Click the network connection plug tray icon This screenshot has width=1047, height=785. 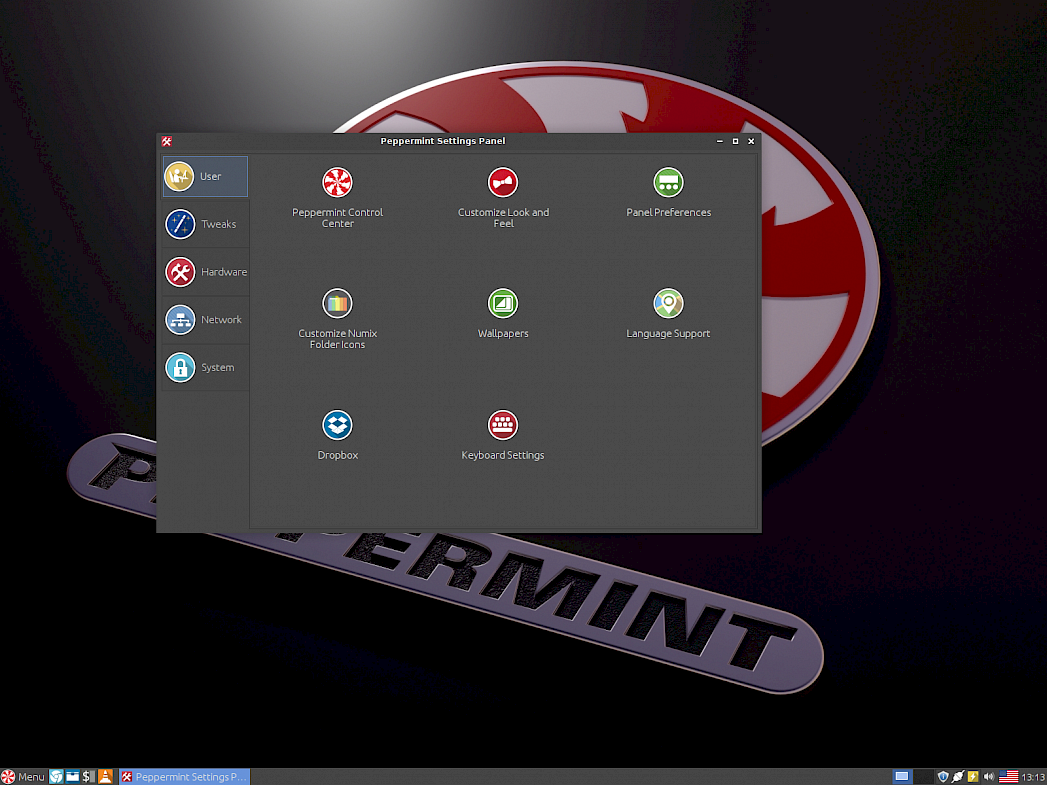[958, 776]
